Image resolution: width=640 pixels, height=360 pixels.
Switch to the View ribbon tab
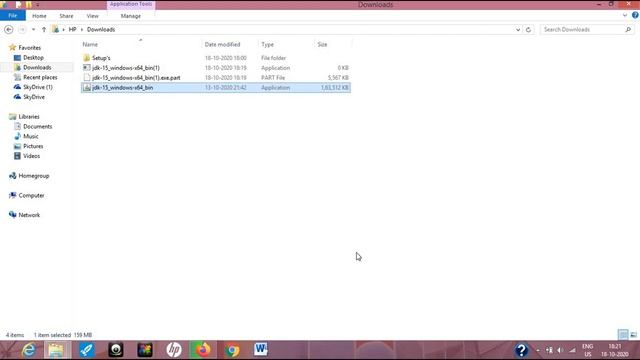(92, 16)
